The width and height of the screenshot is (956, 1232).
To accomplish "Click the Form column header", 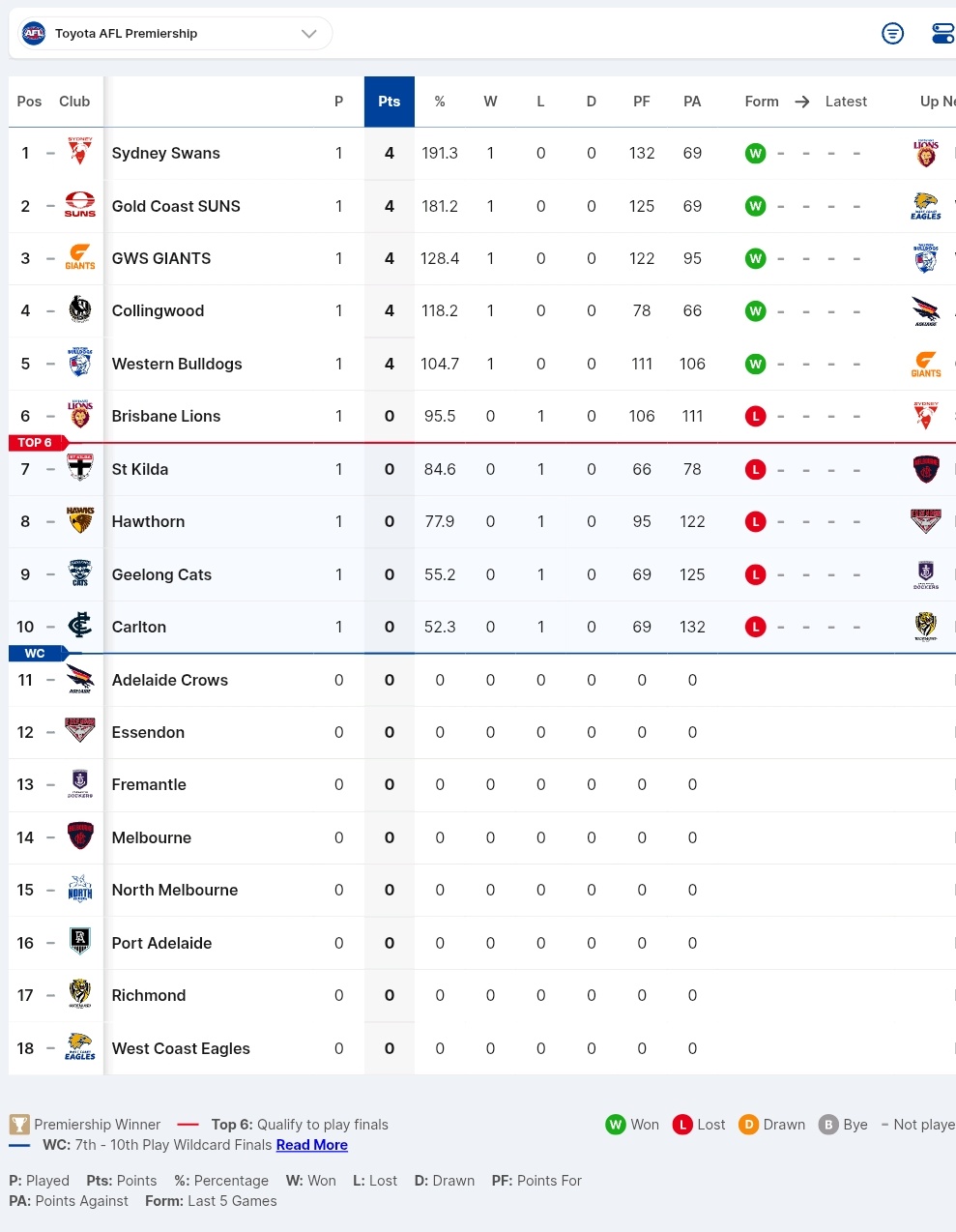I will [762, 102].
